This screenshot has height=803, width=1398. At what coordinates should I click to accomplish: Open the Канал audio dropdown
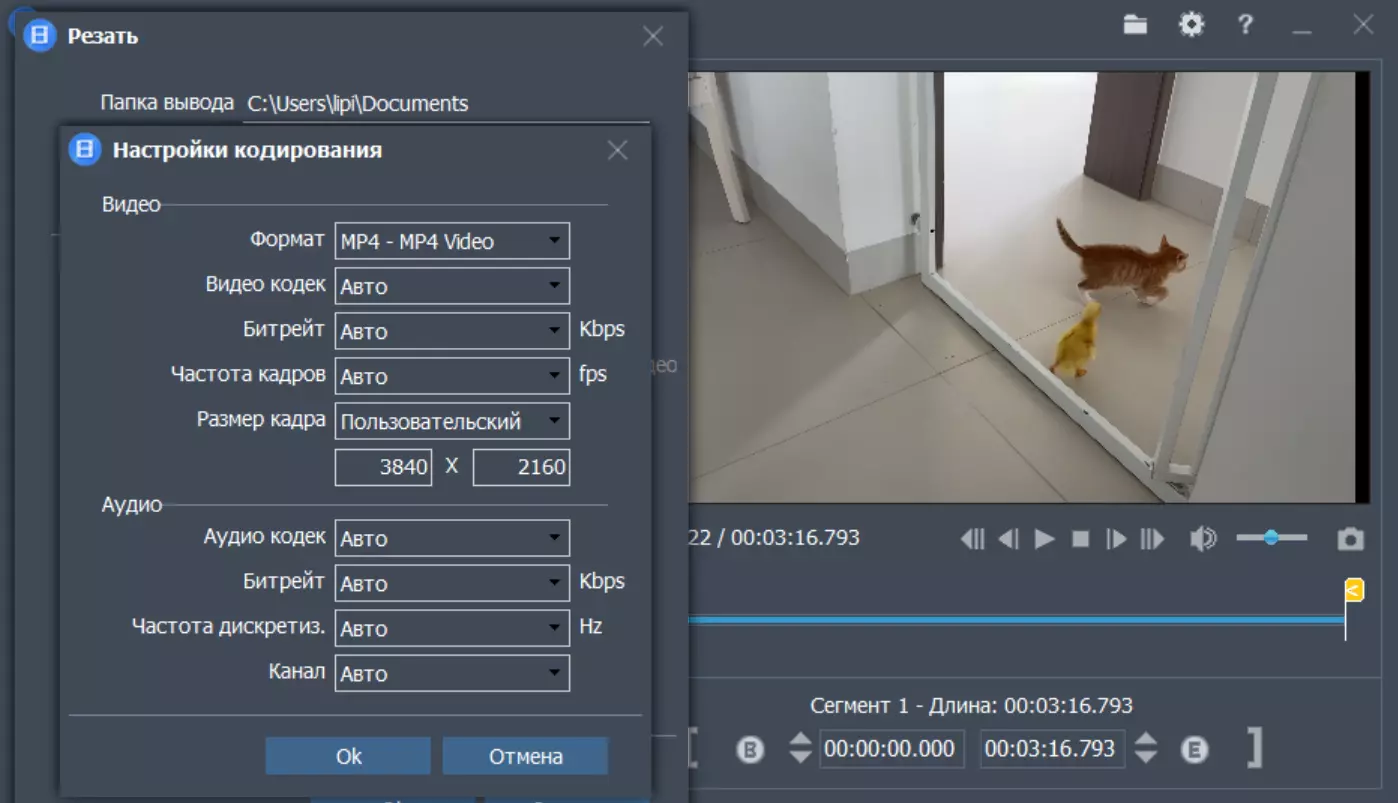point(452,673)
